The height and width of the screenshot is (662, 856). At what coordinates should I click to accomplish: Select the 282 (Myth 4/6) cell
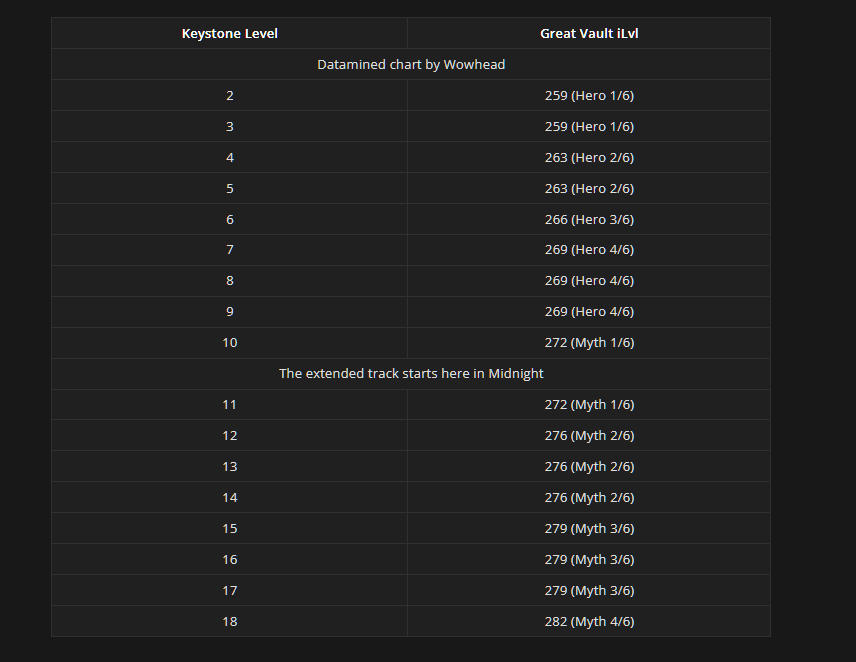589,621
